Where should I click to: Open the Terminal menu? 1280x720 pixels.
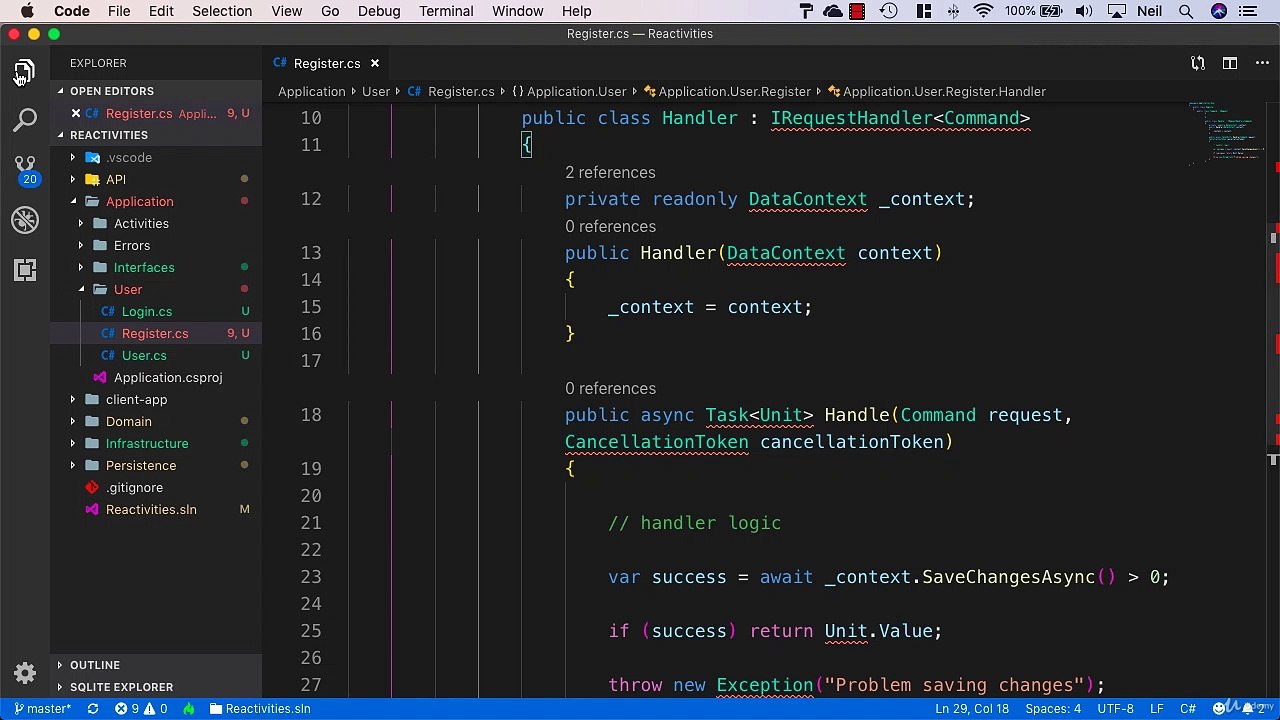[x=446, y=11]
